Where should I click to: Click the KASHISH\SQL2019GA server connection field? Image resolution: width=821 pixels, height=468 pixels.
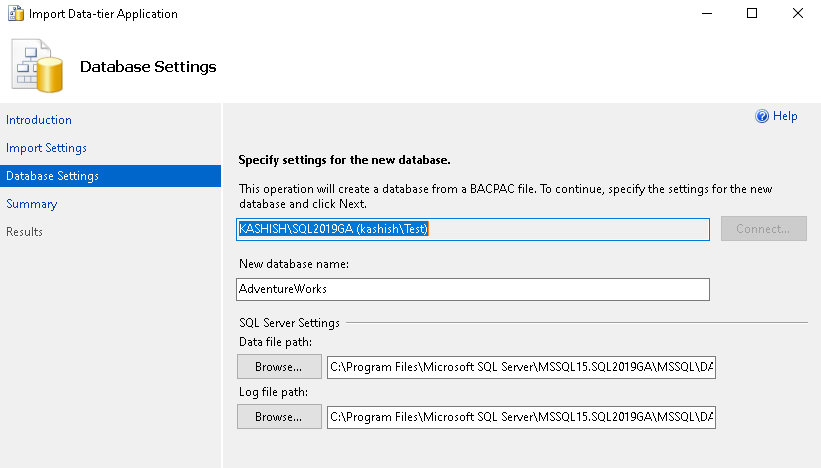[472, 229]
